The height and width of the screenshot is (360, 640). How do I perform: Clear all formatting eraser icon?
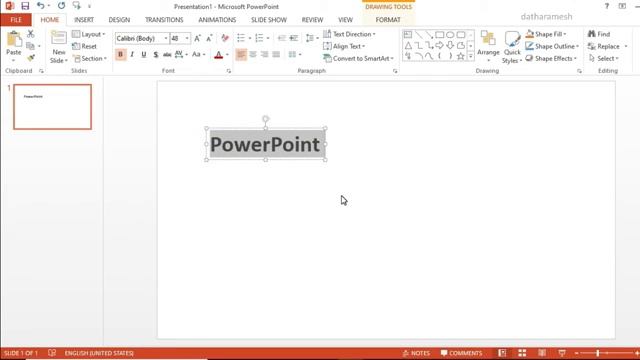225,38
